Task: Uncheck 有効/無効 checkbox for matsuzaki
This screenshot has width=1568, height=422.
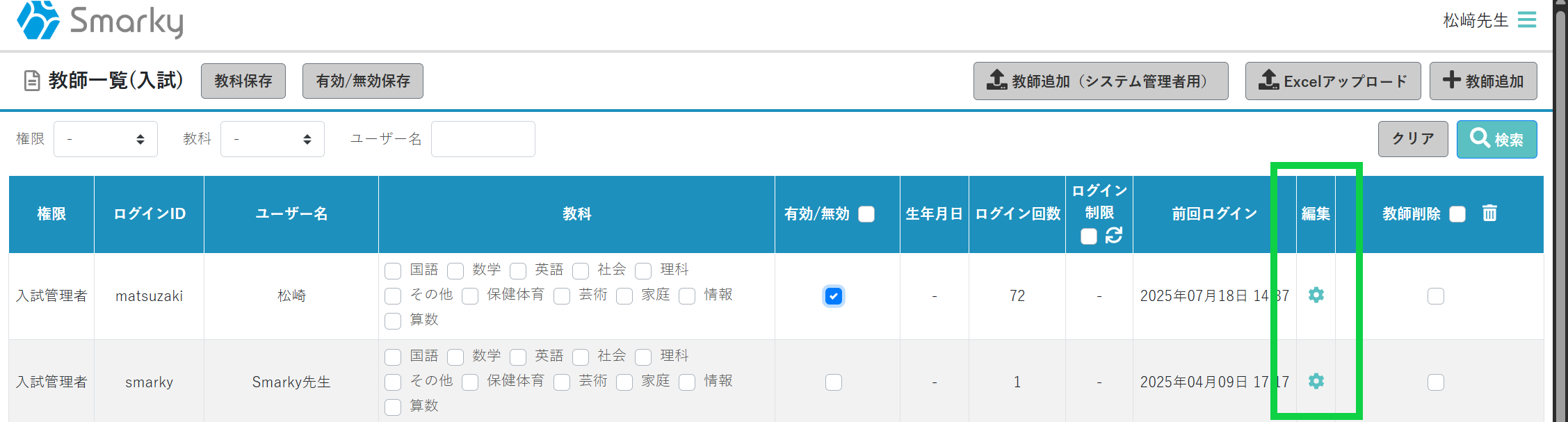Action: 833,296
